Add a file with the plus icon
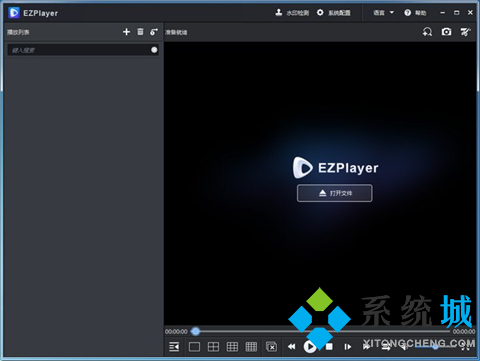Image resolution: width=480 pixels, height=361 pixels. 126,32
